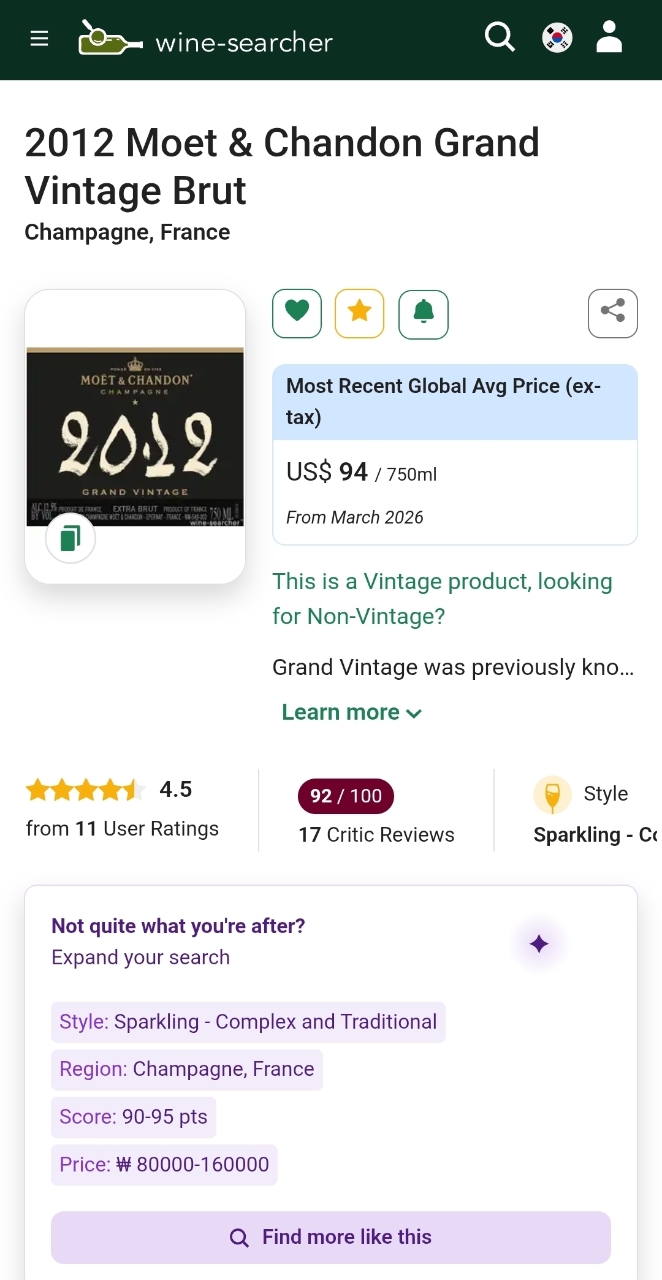This screenshot has width=662, height=1280.
Task: Share this wine using the share icon
Action: click(612, 313)
